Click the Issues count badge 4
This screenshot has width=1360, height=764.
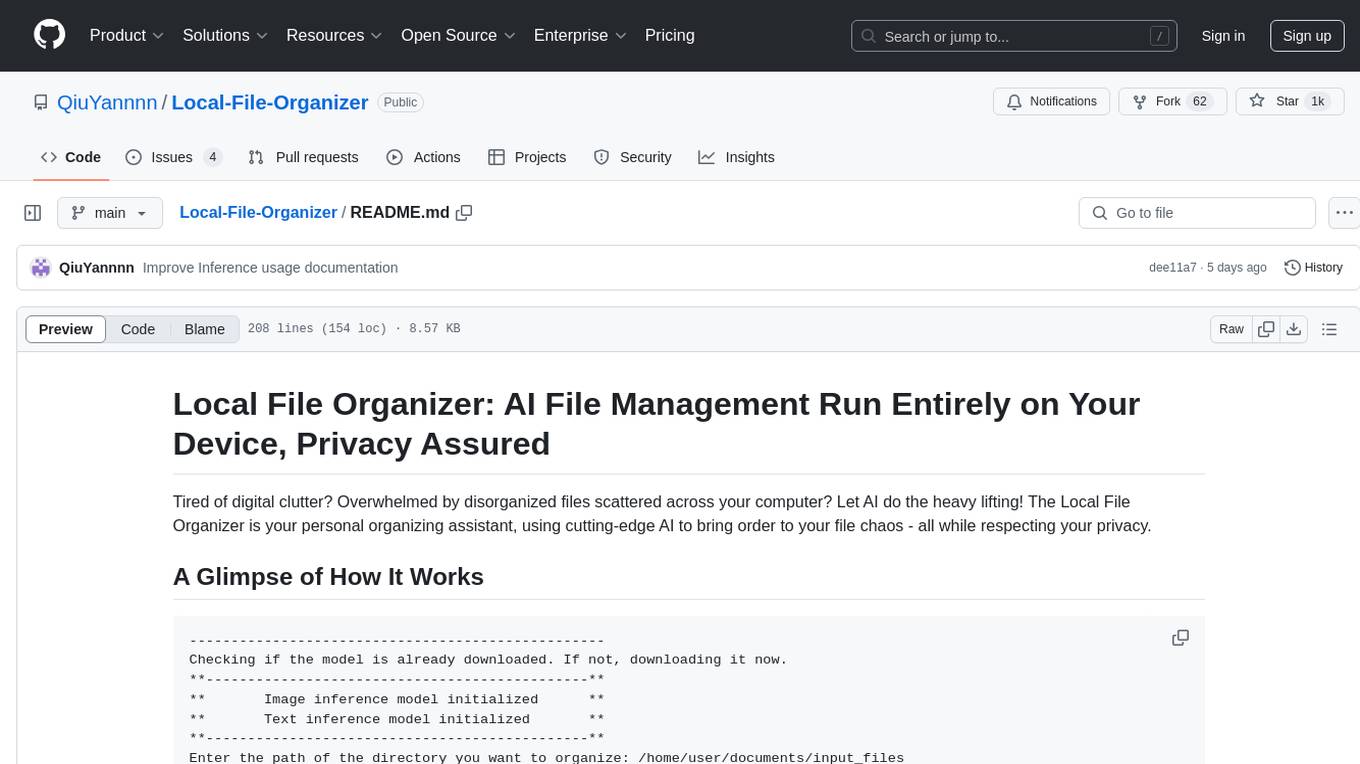point(212,157)
